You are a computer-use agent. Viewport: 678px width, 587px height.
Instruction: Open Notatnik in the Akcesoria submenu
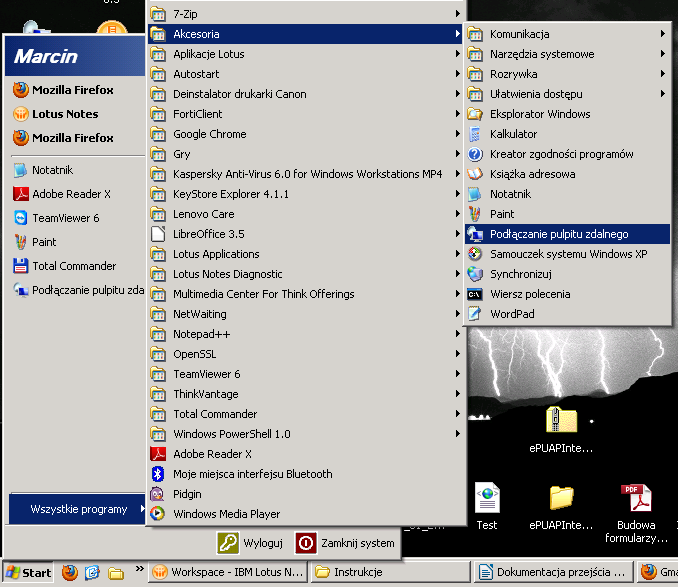point(567,194)
